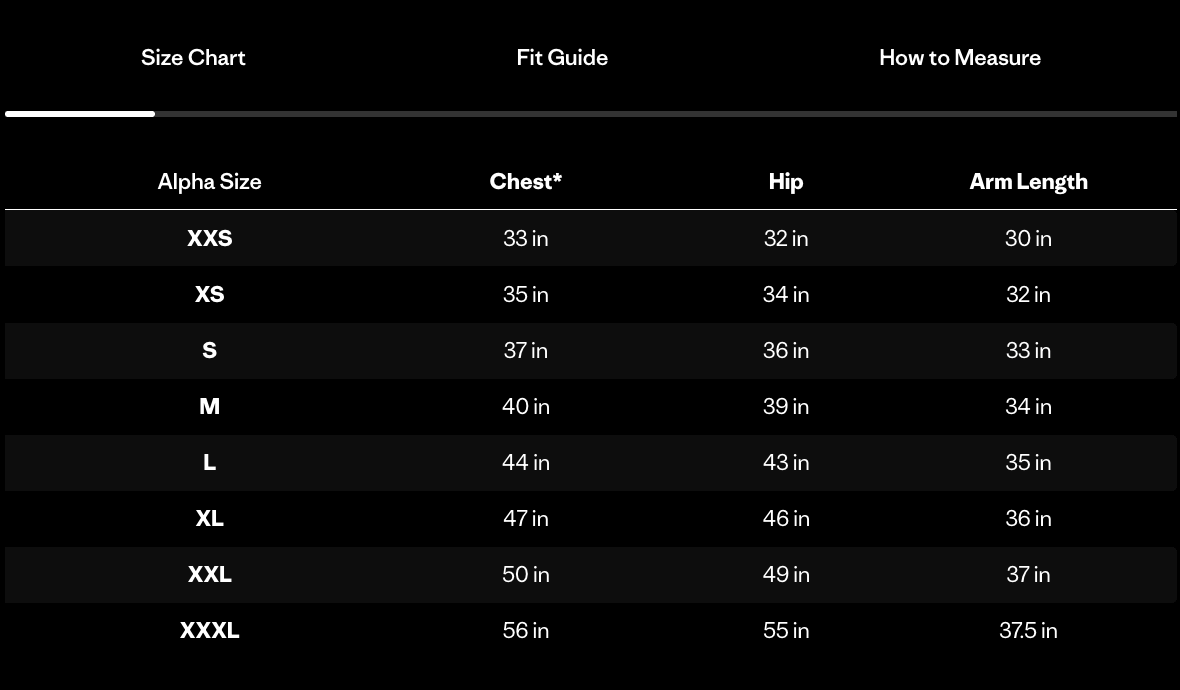This screenshot has height=690, width=1180.
Task: Select the XXXL size label
Action: [x=209, y=630]
